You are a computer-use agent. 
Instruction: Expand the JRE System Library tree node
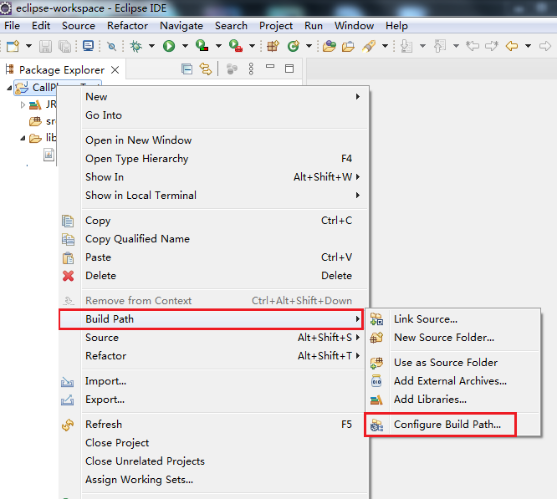[x=23, y=105]
